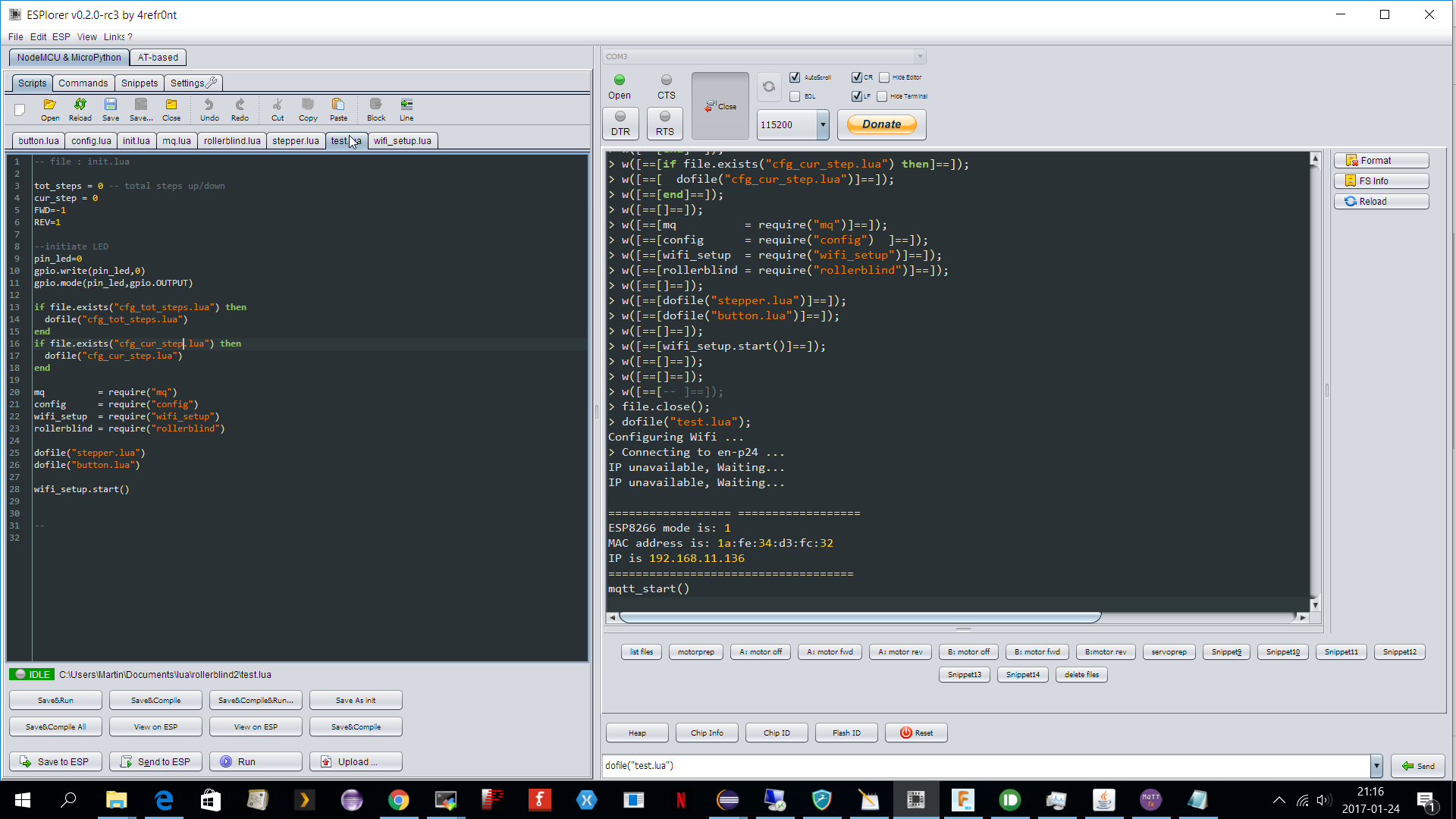
Task: Click the serial port Close button
Action: (x=720, y=106)
